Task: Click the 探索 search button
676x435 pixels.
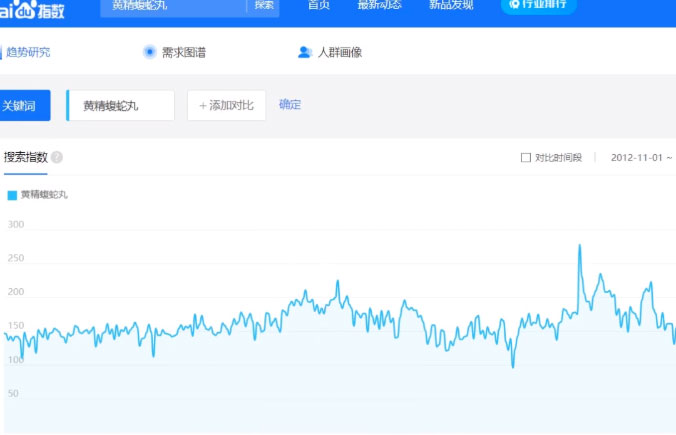Action: 264,5
